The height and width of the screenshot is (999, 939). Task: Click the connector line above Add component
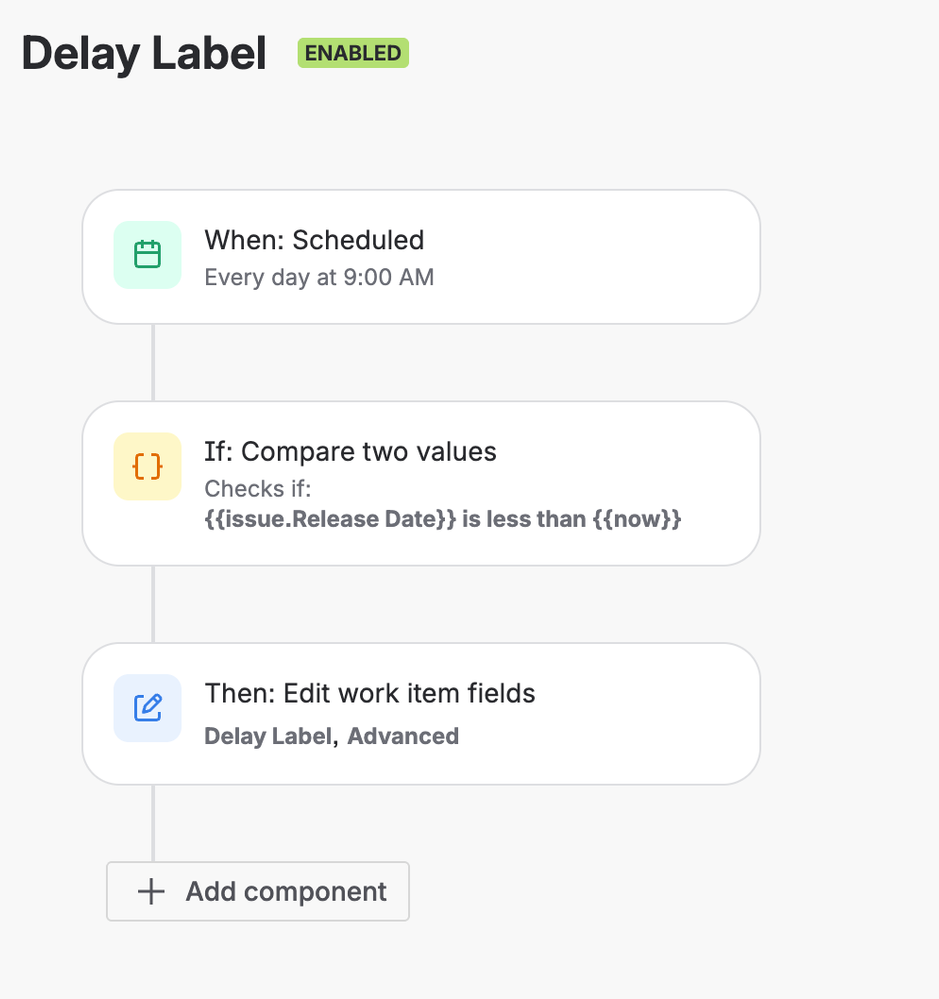153,823
